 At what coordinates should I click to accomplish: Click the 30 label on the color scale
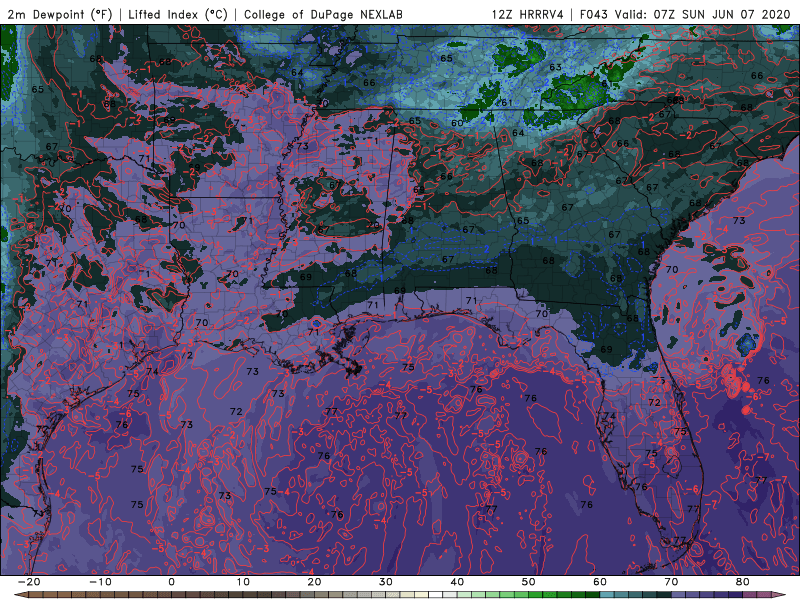[386, 582]
